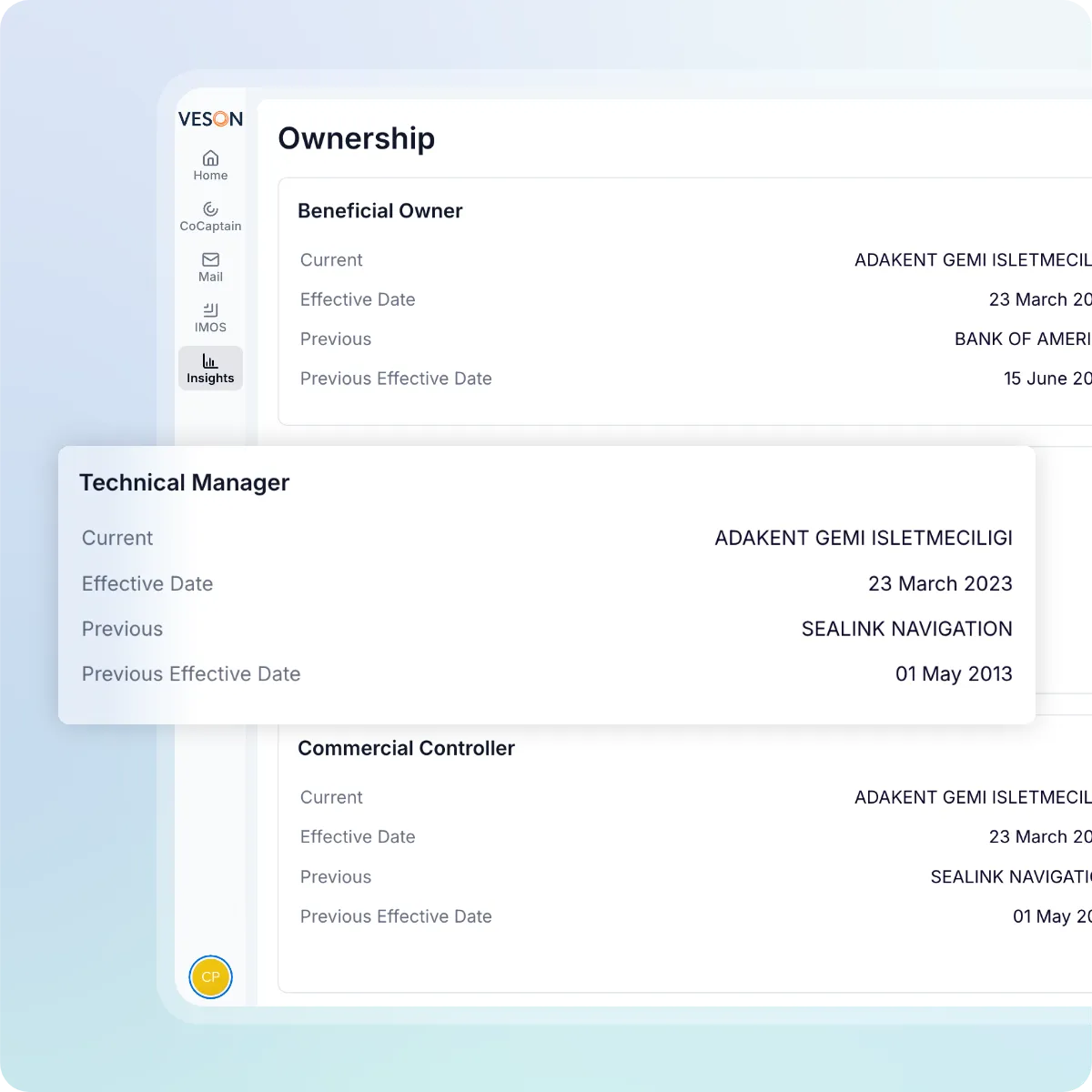Click Commercial Controller Effective Date label
This screenshot has width=1092, height=1092.
click(x=358, y=837)
